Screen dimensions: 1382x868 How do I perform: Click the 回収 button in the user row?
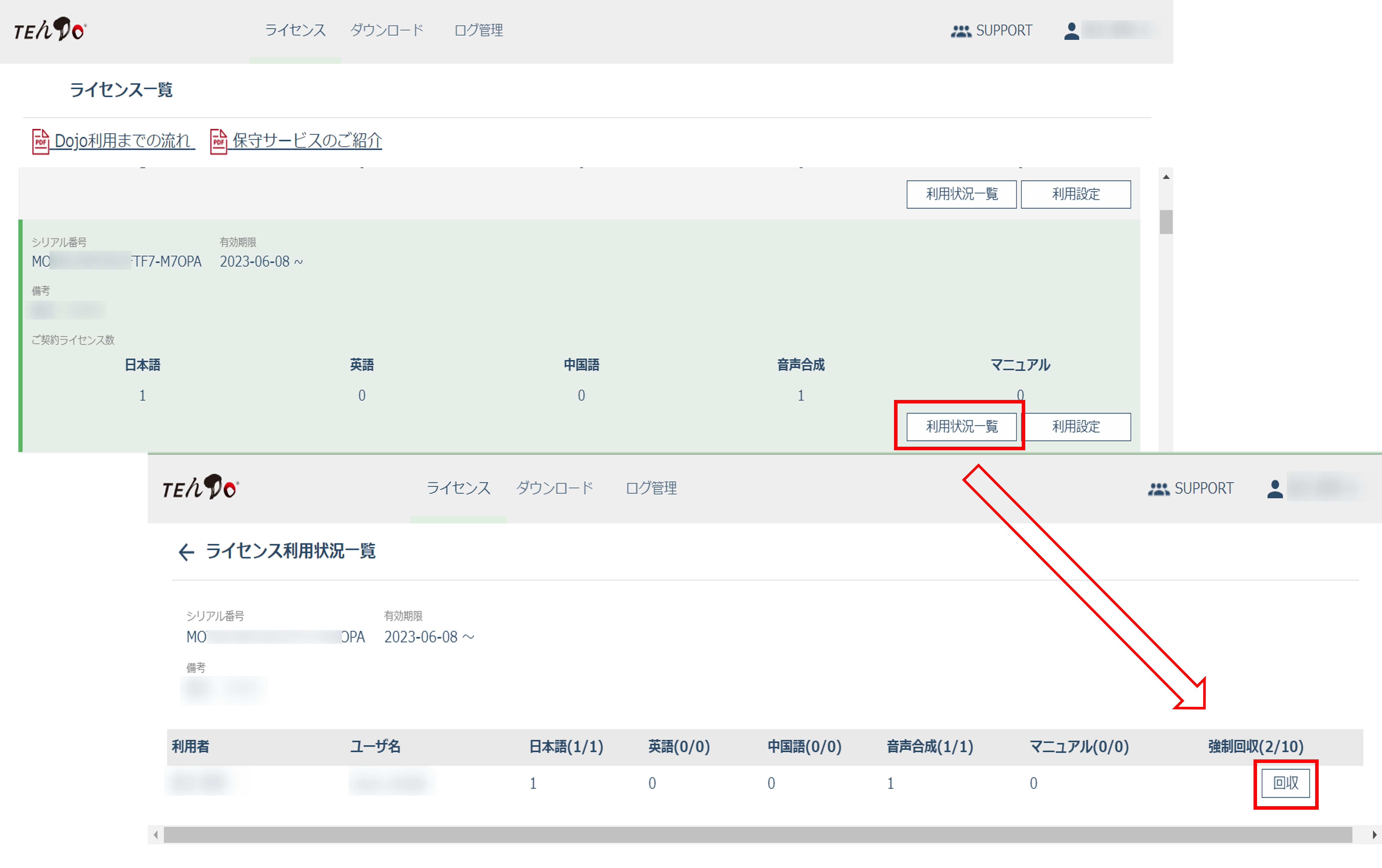(x=1285, y=783)
